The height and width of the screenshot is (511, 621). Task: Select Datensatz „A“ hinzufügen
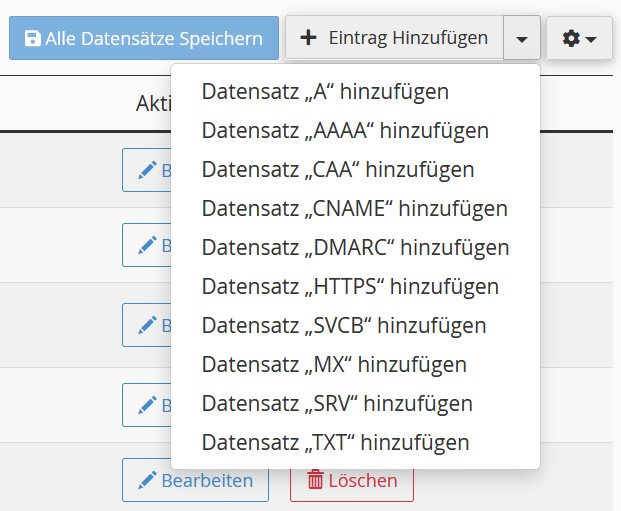point(355,92)
